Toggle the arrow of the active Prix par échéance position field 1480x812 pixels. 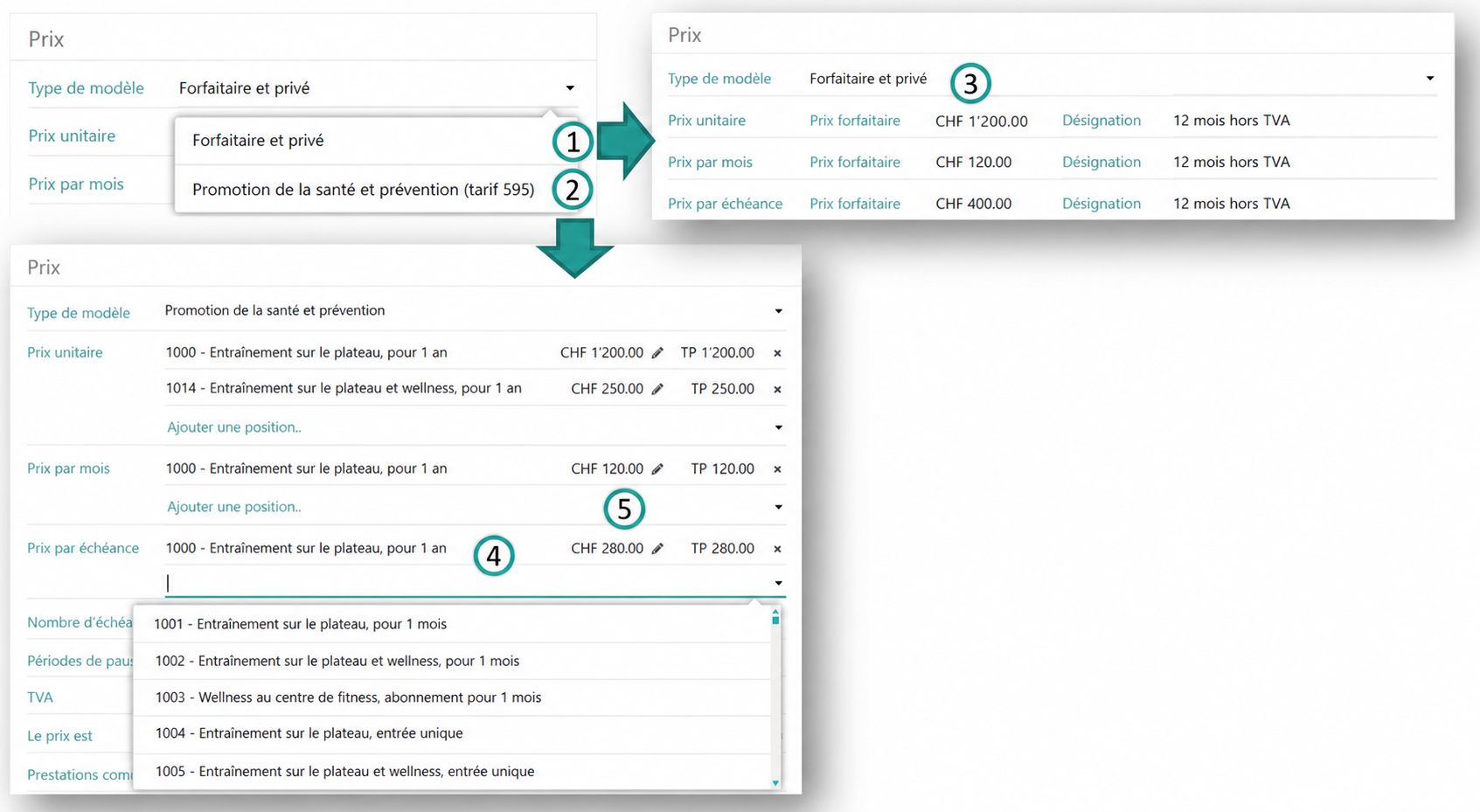tap(778, 583)
